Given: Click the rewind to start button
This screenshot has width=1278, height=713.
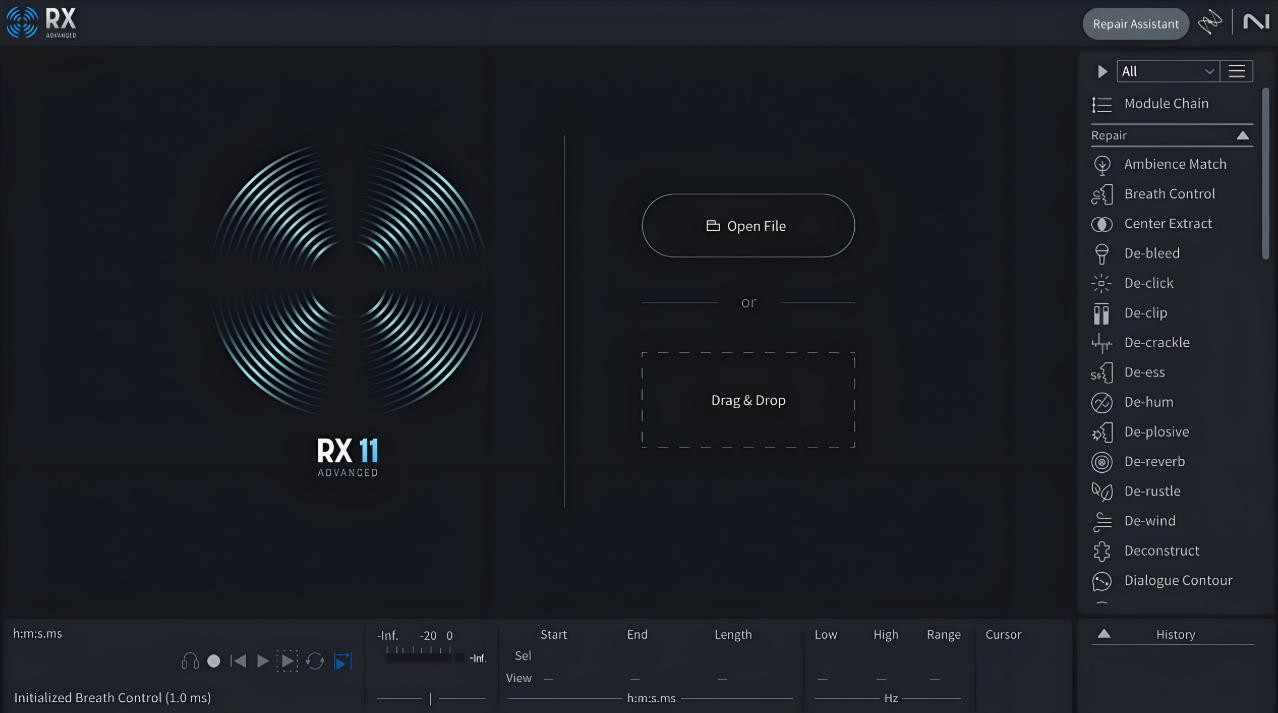Looking at the screenshot, I should (x=238, y=661).
